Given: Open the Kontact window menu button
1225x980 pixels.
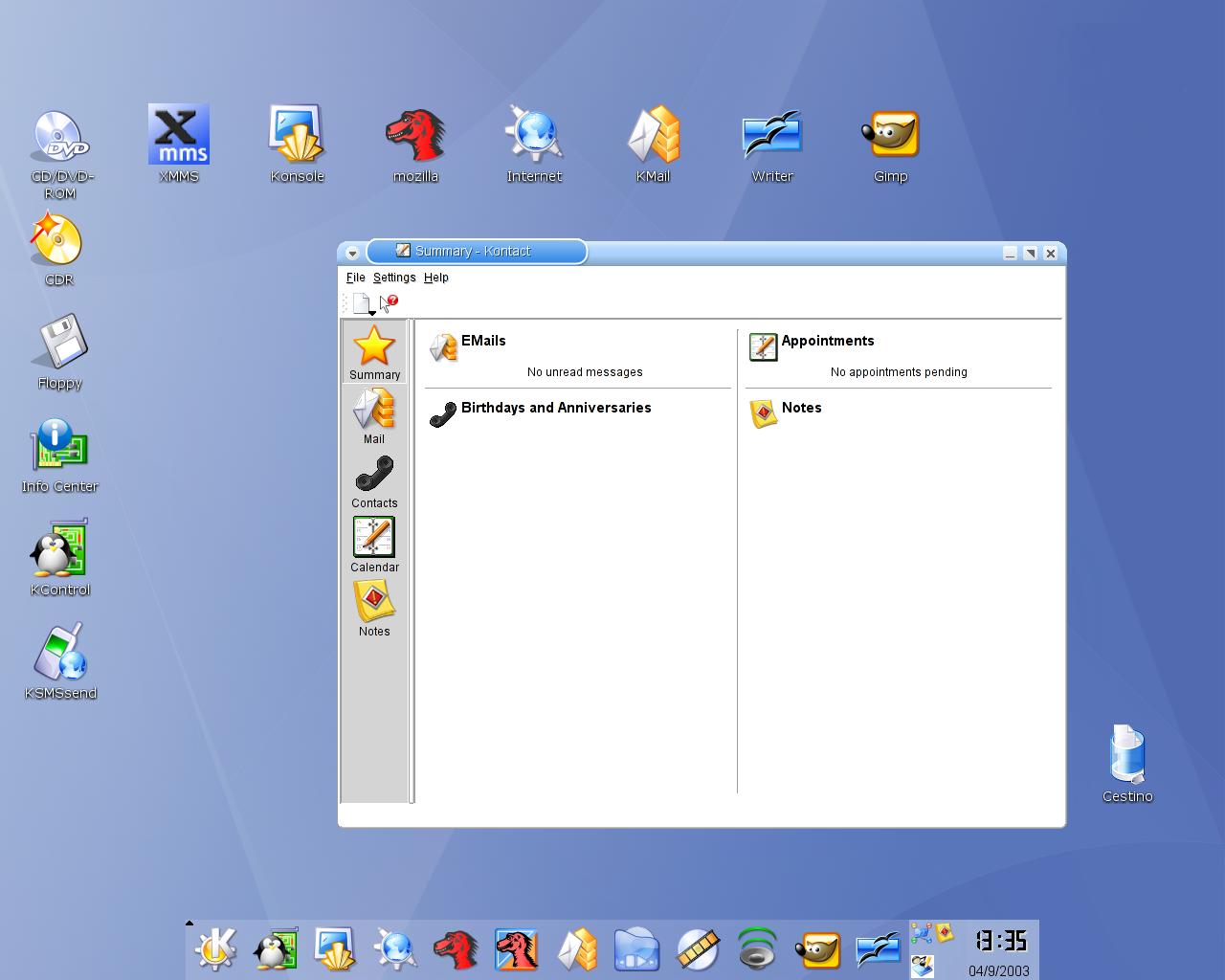Looking at the screenshot, I should 352,254.
